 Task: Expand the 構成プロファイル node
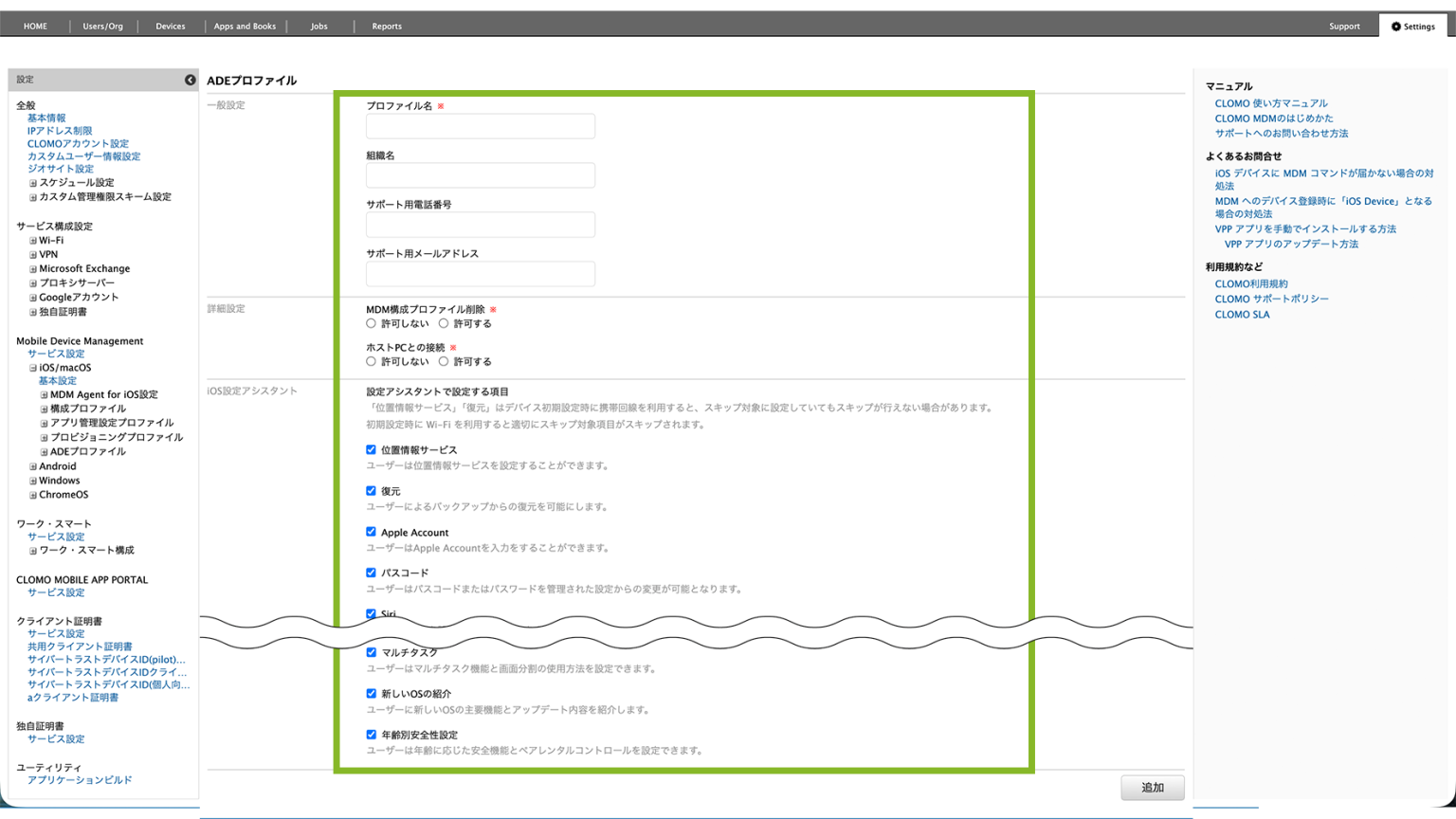coord(44,409)
